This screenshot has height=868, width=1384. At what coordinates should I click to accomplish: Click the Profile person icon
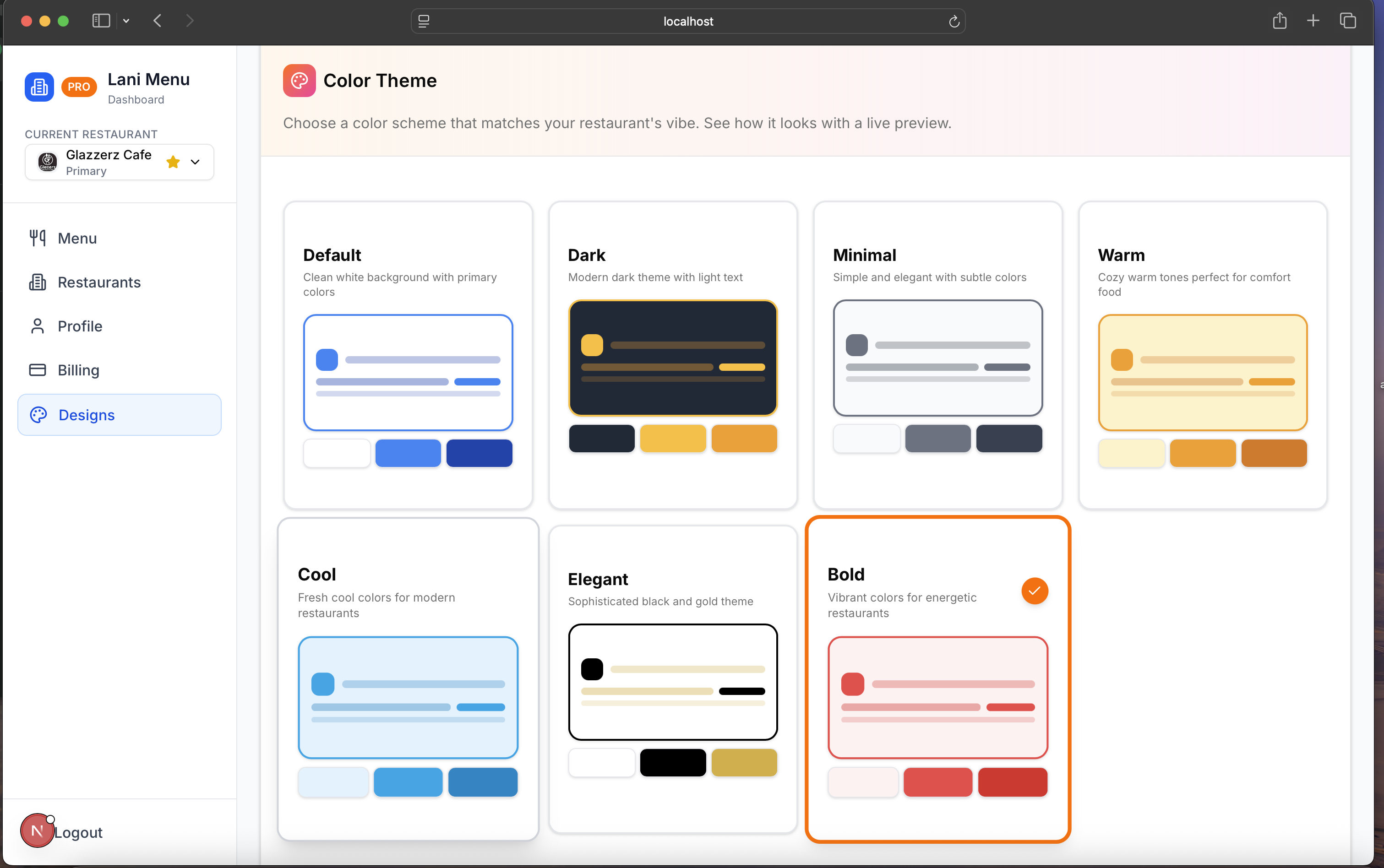pos(37,325)
